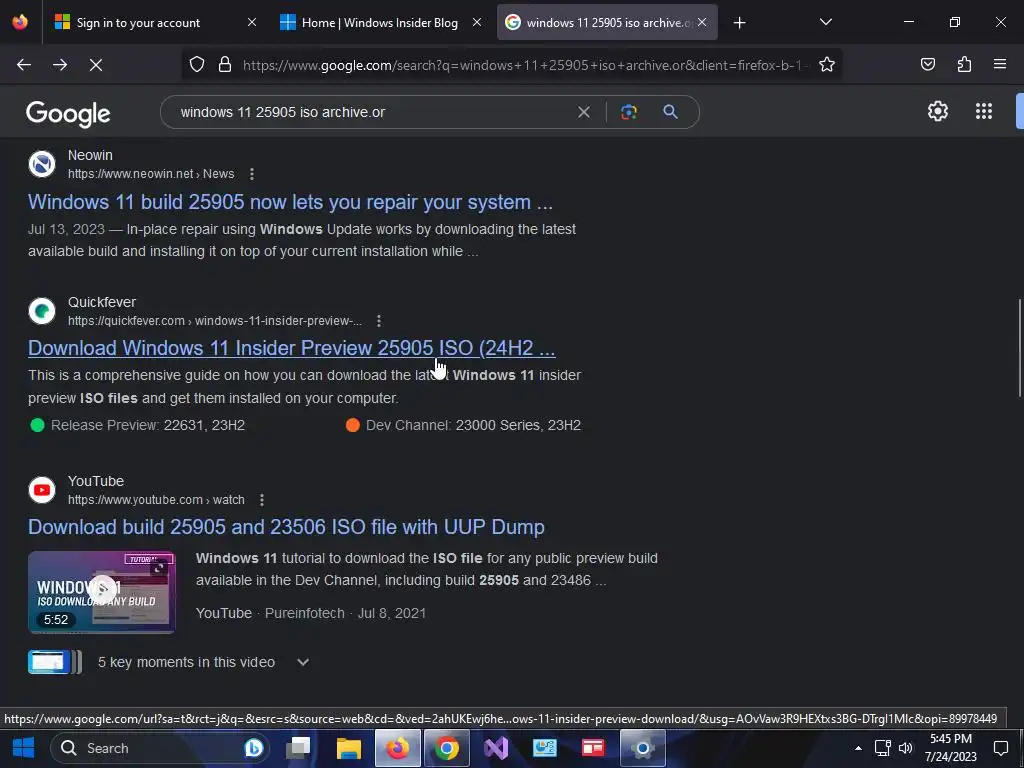The width and height of the screenshot is (1024, 768).
Task: Close the Windows Insider Blog tab
Action: pos(477,23)
